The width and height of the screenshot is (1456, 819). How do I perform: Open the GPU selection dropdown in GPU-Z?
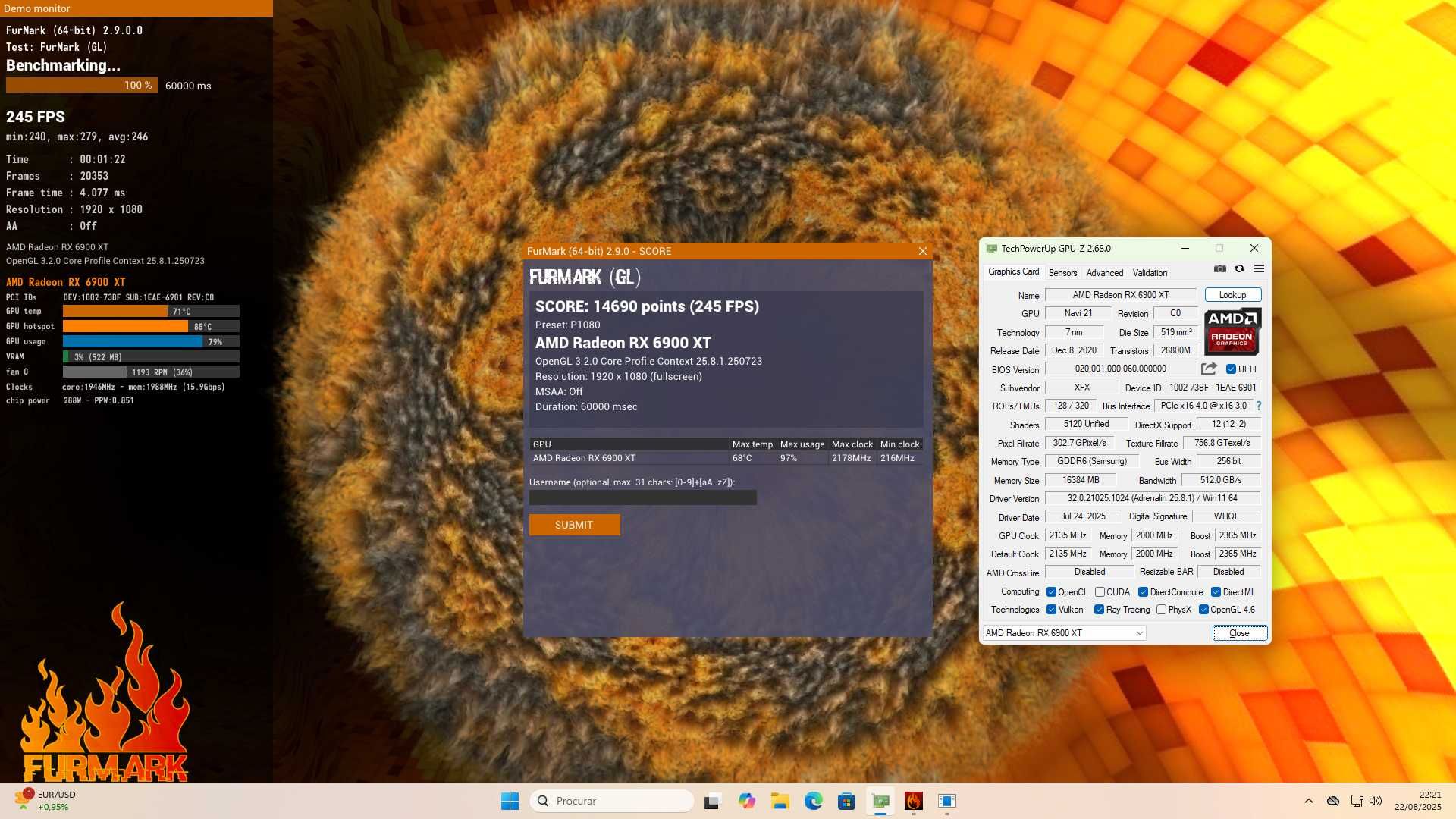pos(1064,633)
